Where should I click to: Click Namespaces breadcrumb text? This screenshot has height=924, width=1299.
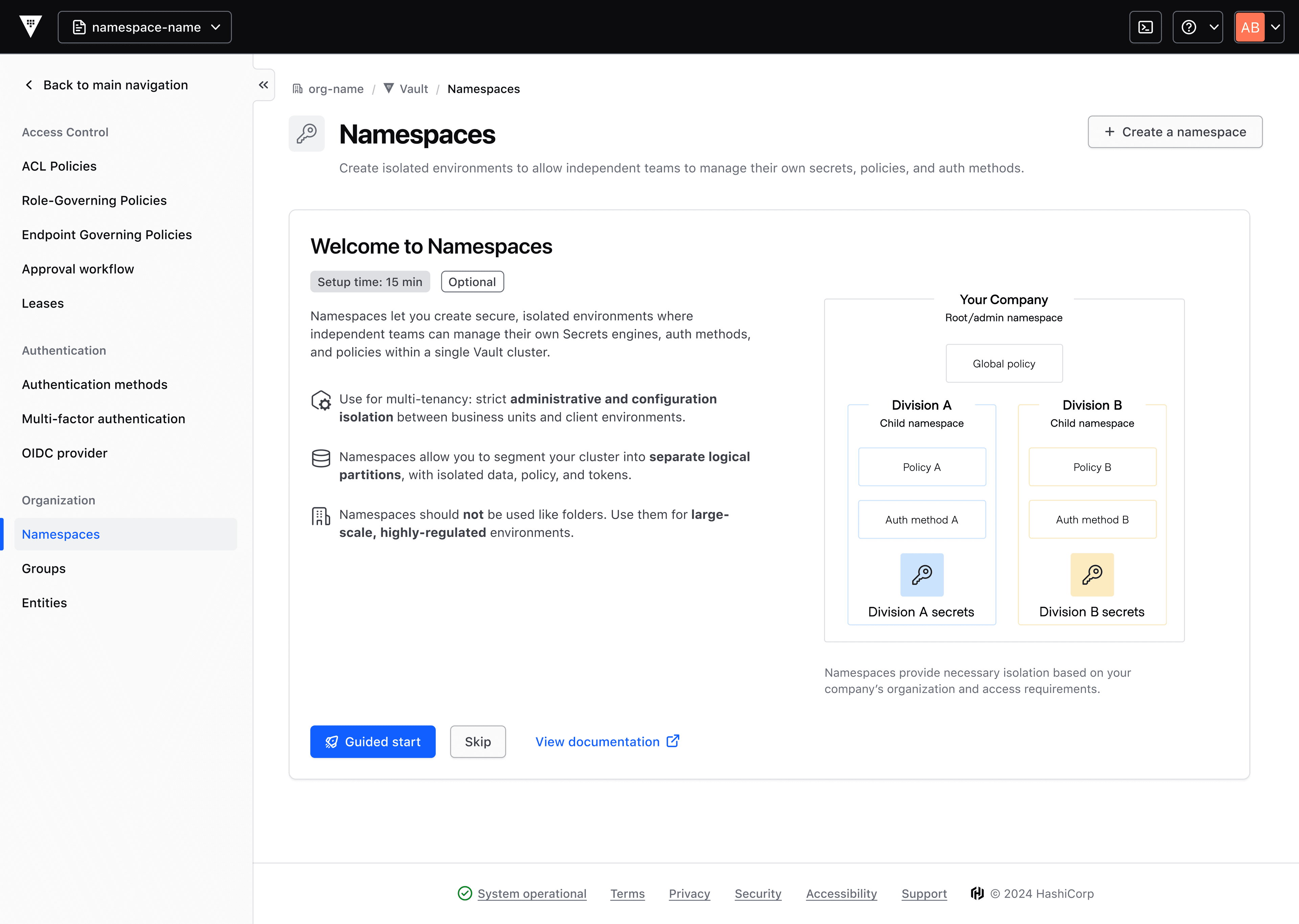tap(483, 89)
